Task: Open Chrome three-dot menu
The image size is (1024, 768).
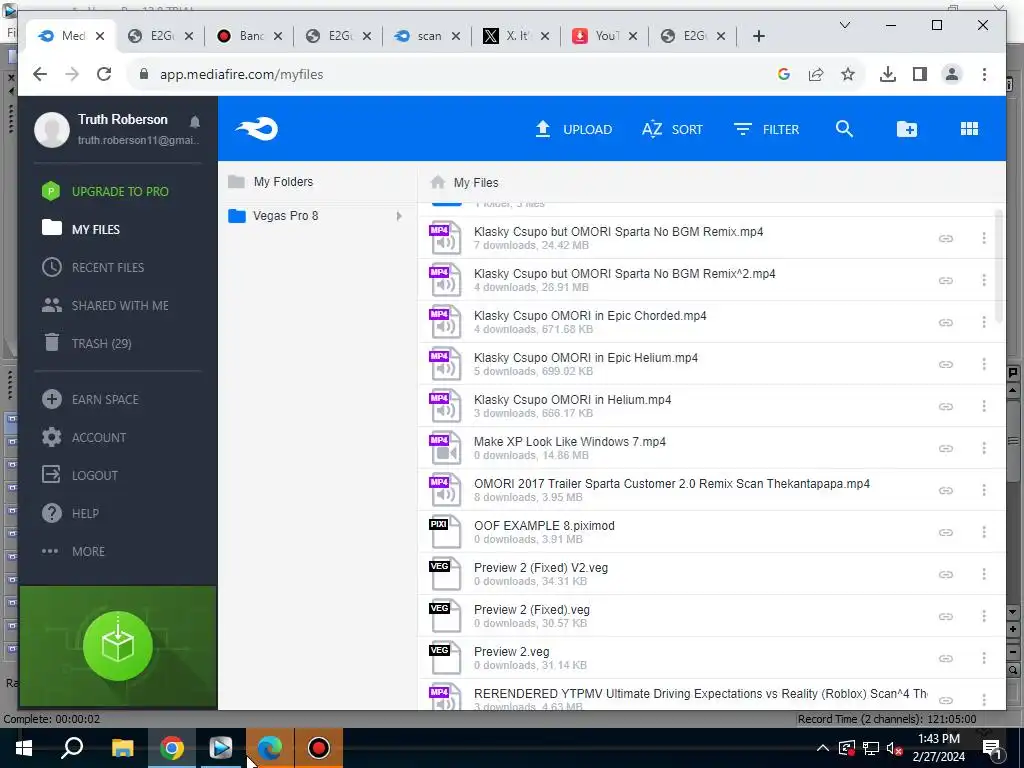Action: [x=984, y=74]
